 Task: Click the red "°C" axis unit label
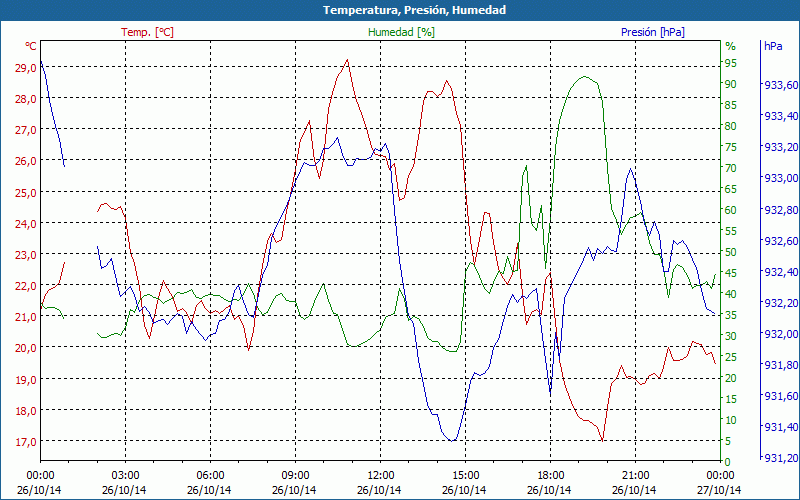(x=31, y=46)
